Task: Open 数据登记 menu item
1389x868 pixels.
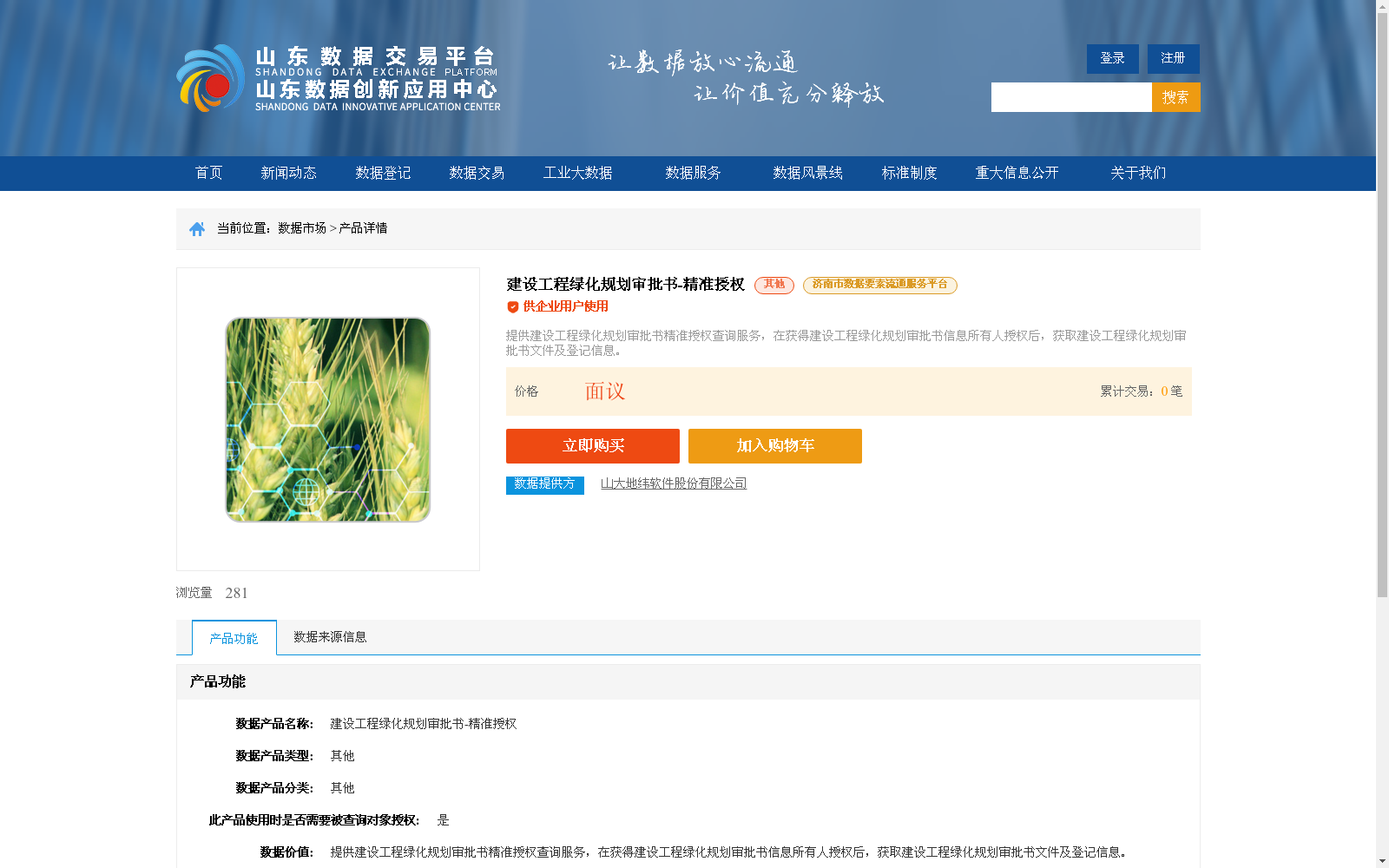Action: coord(383,173)
